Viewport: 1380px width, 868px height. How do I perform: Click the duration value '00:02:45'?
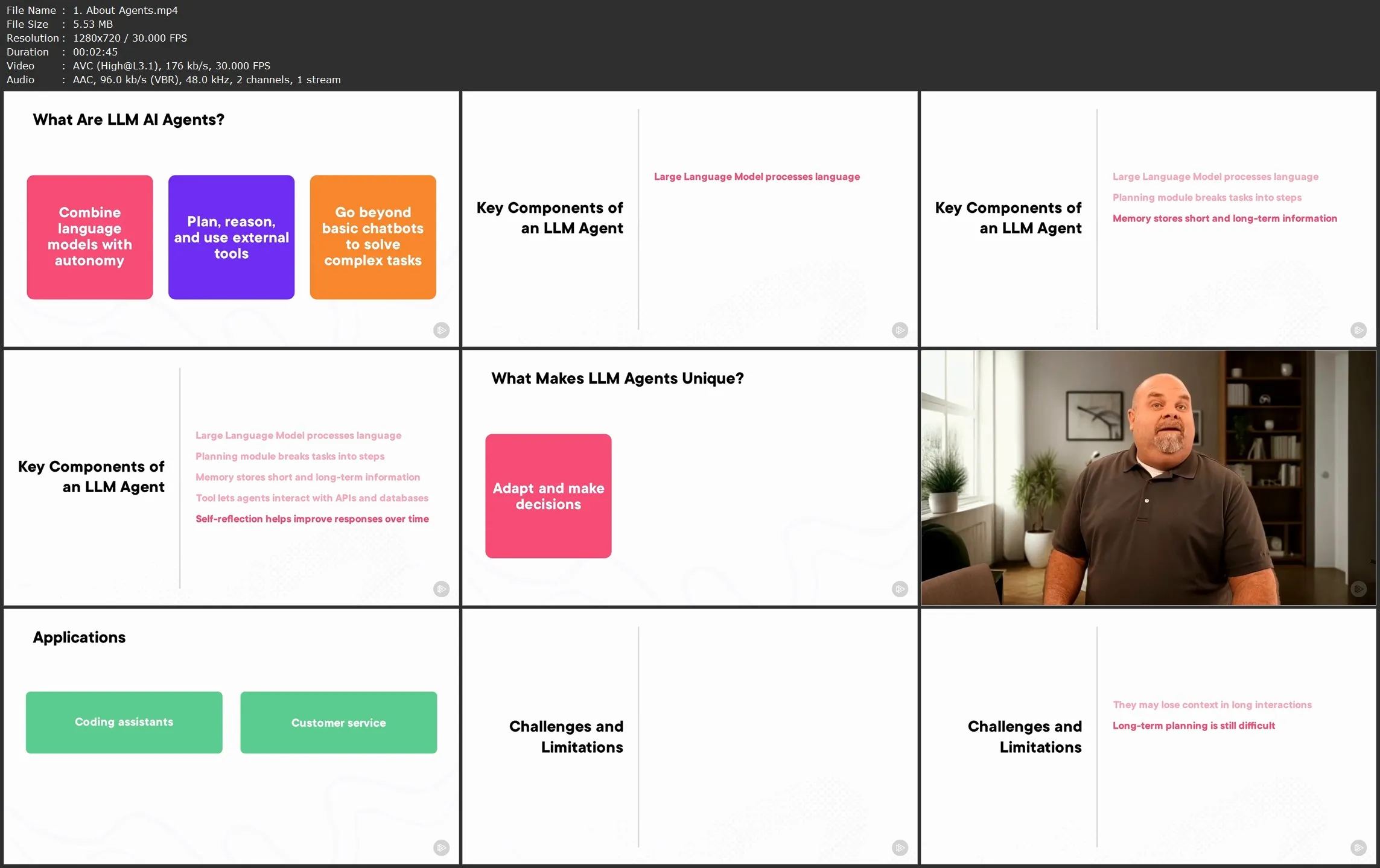(95, 52)
